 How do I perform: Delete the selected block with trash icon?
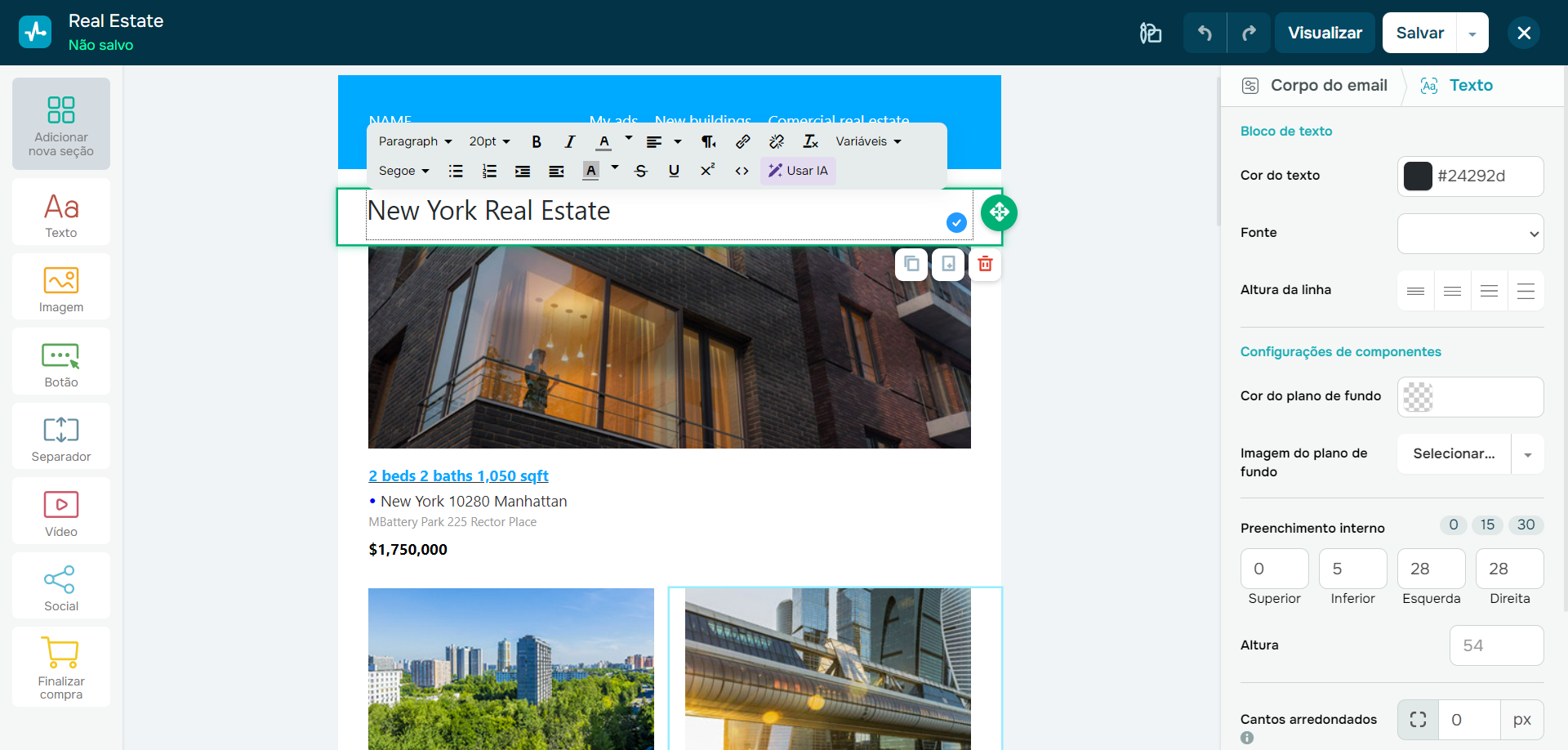click(985, 264)
